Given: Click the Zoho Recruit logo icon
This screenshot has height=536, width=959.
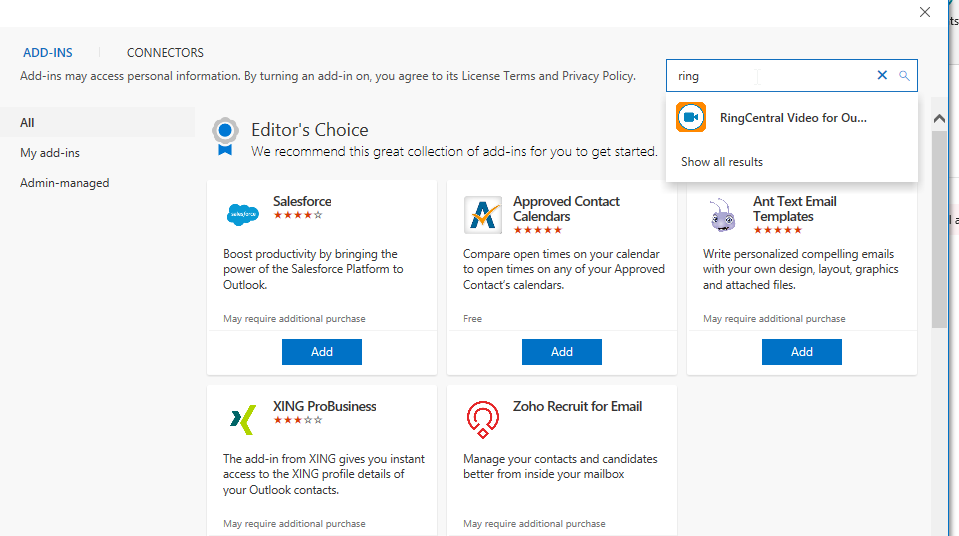Looking at the screenshot, I should (x=483, y=420).
